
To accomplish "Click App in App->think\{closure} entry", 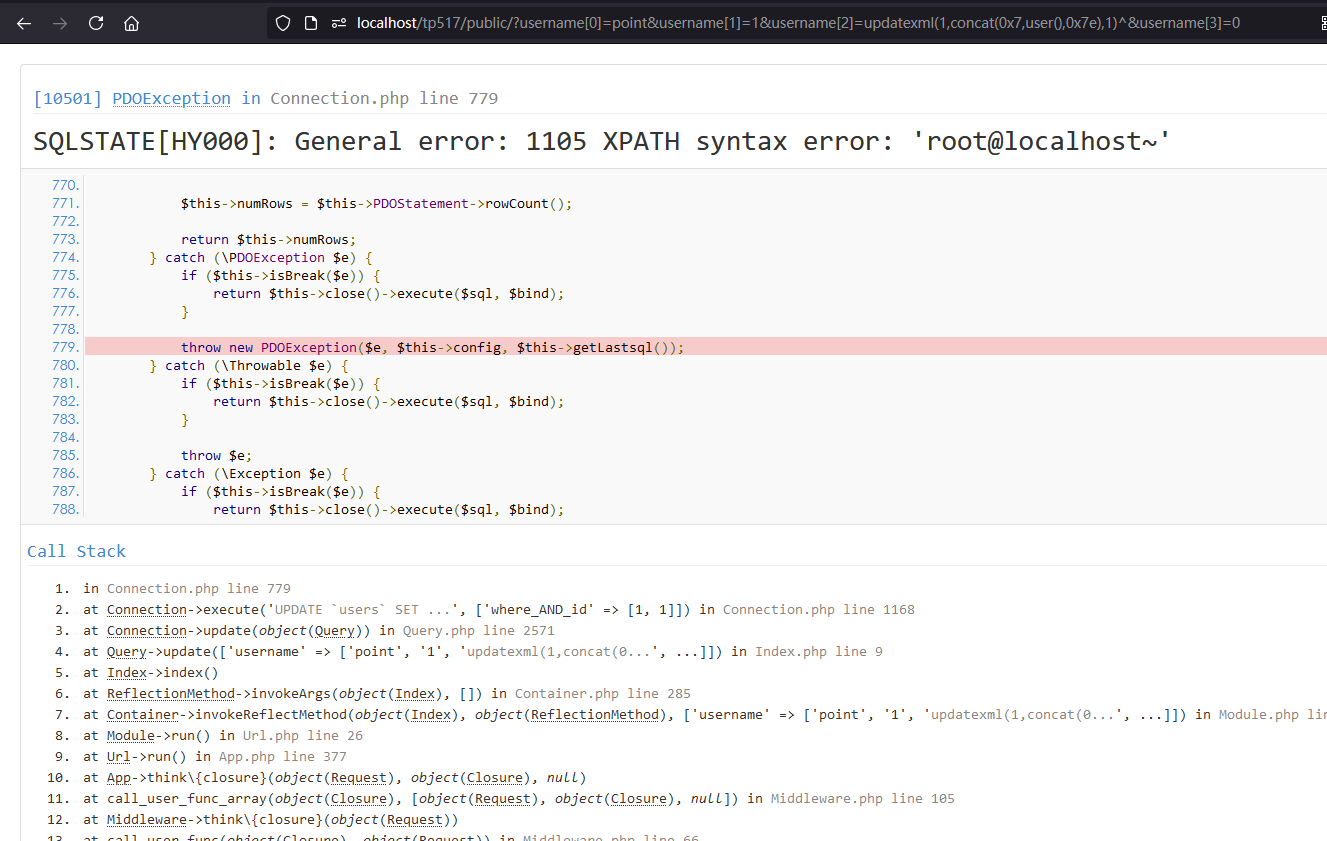I will pos(119,777).
